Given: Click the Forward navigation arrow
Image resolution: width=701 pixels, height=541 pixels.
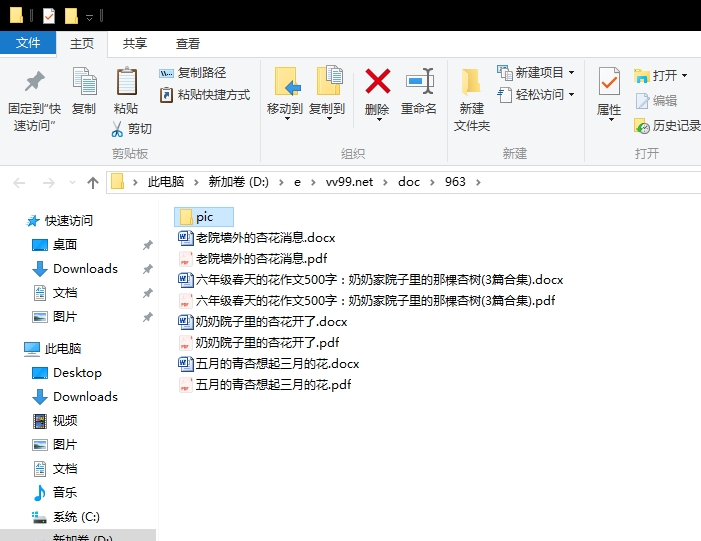Looking at the screenshot, I should coord(48,182).
